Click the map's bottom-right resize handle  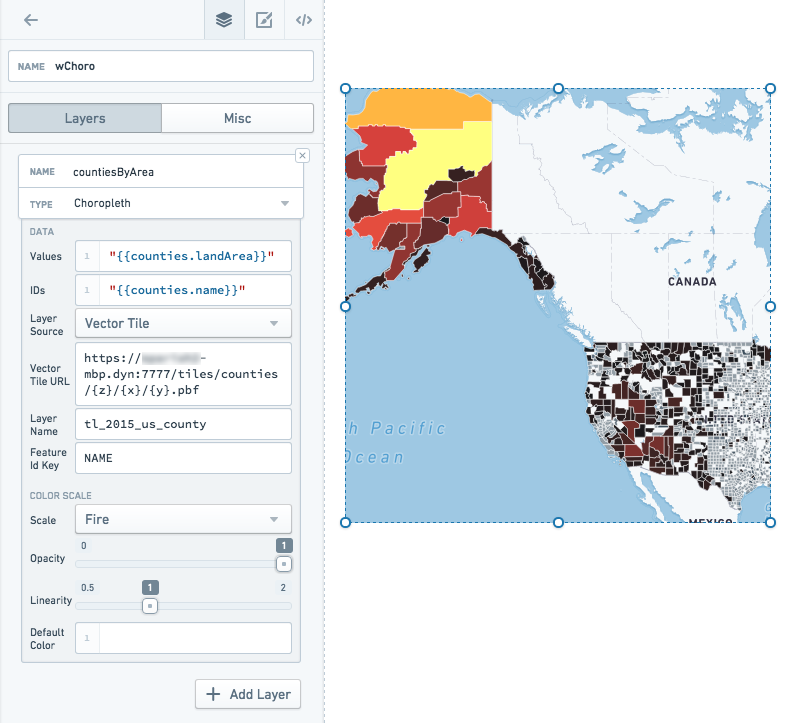point(770,523)
